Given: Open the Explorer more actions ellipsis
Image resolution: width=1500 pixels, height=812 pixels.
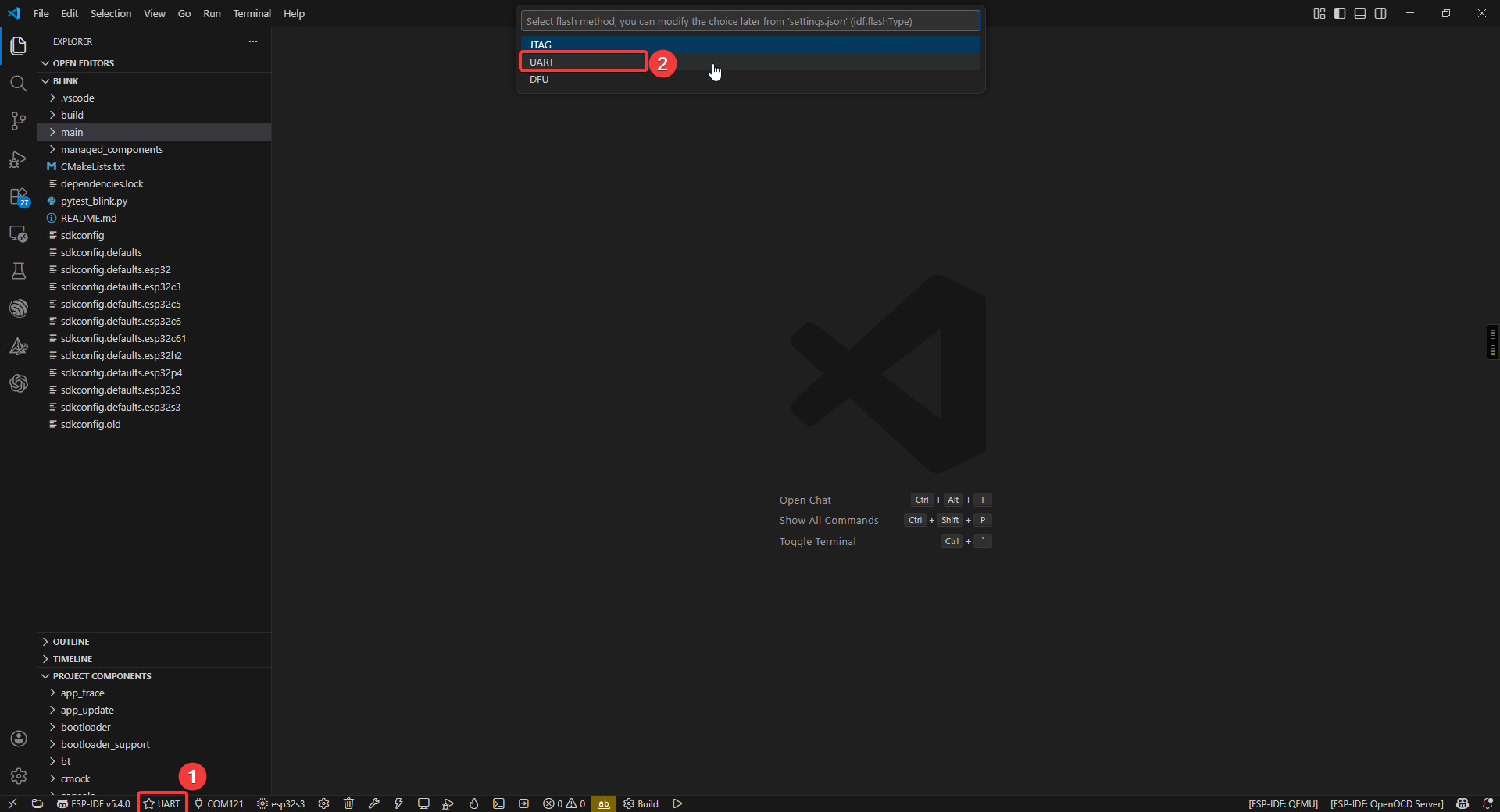Looking at the screenshot, I should point(253,41).
